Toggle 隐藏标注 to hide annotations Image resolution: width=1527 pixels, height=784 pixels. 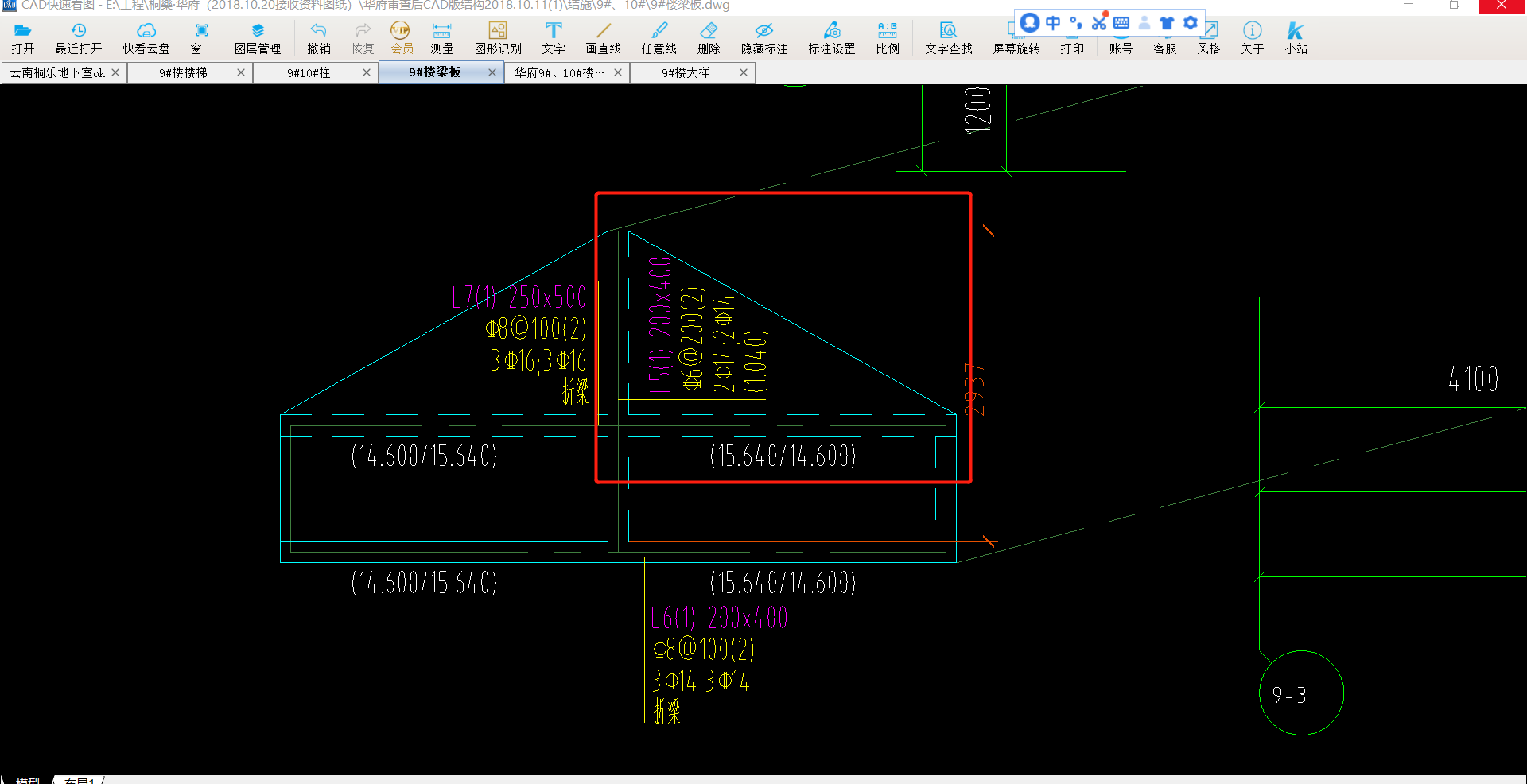764,38
